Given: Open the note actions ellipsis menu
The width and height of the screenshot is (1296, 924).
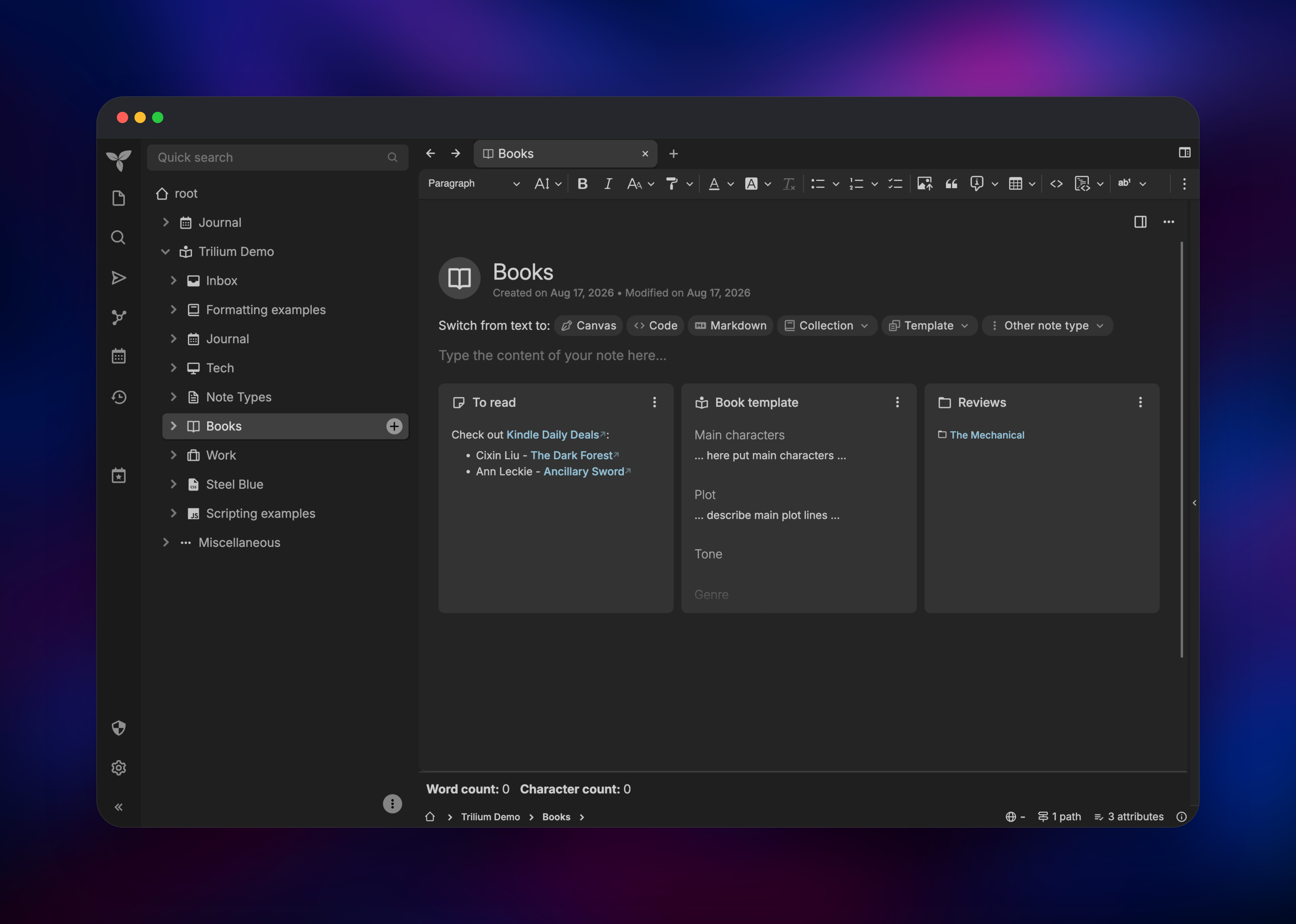Looking at the screenshot, I should pyautogui.click(x=1168, y=222).
